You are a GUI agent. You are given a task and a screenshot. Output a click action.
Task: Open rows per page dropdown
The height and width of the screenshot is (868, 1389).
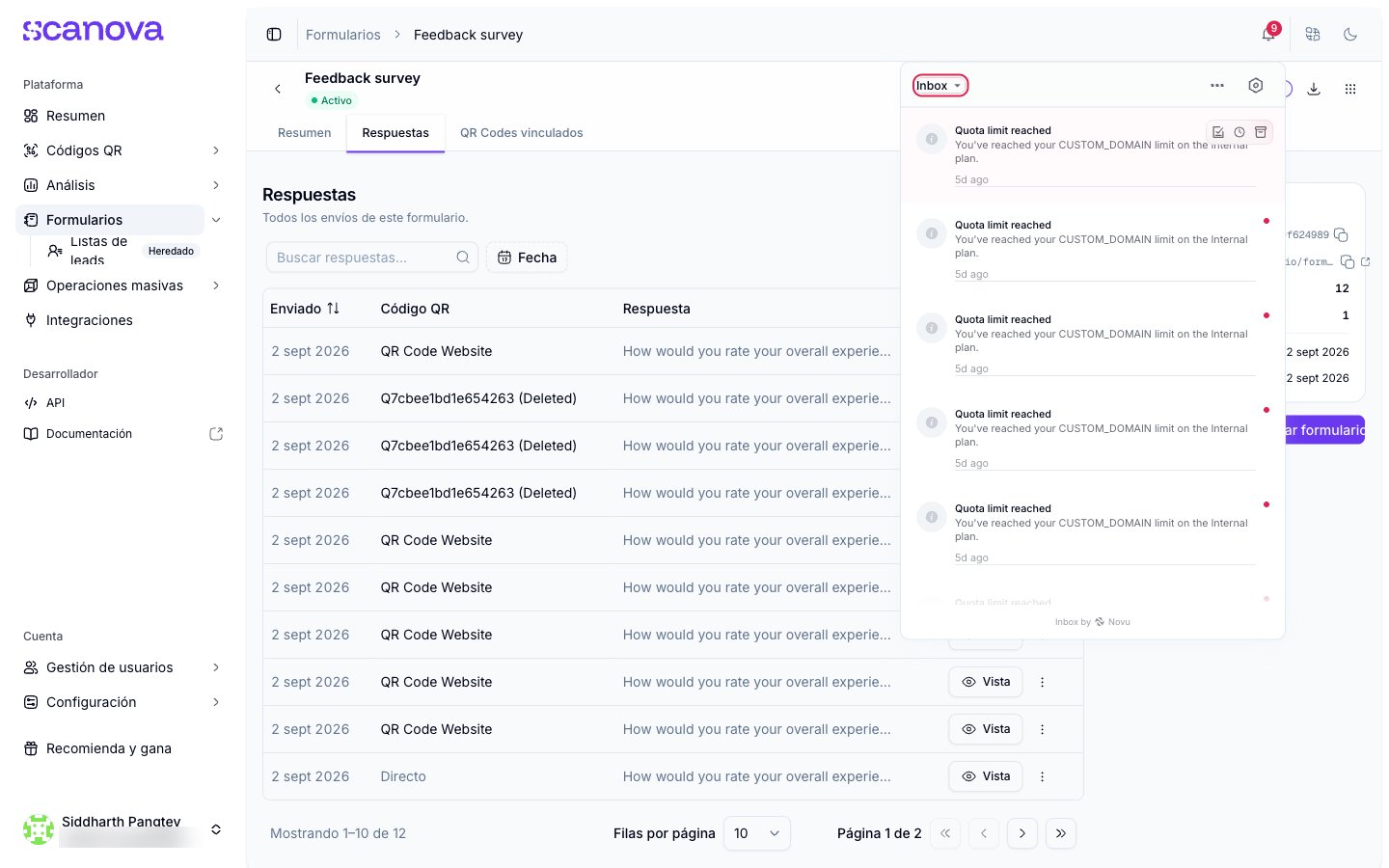click(x=757, y=833)
